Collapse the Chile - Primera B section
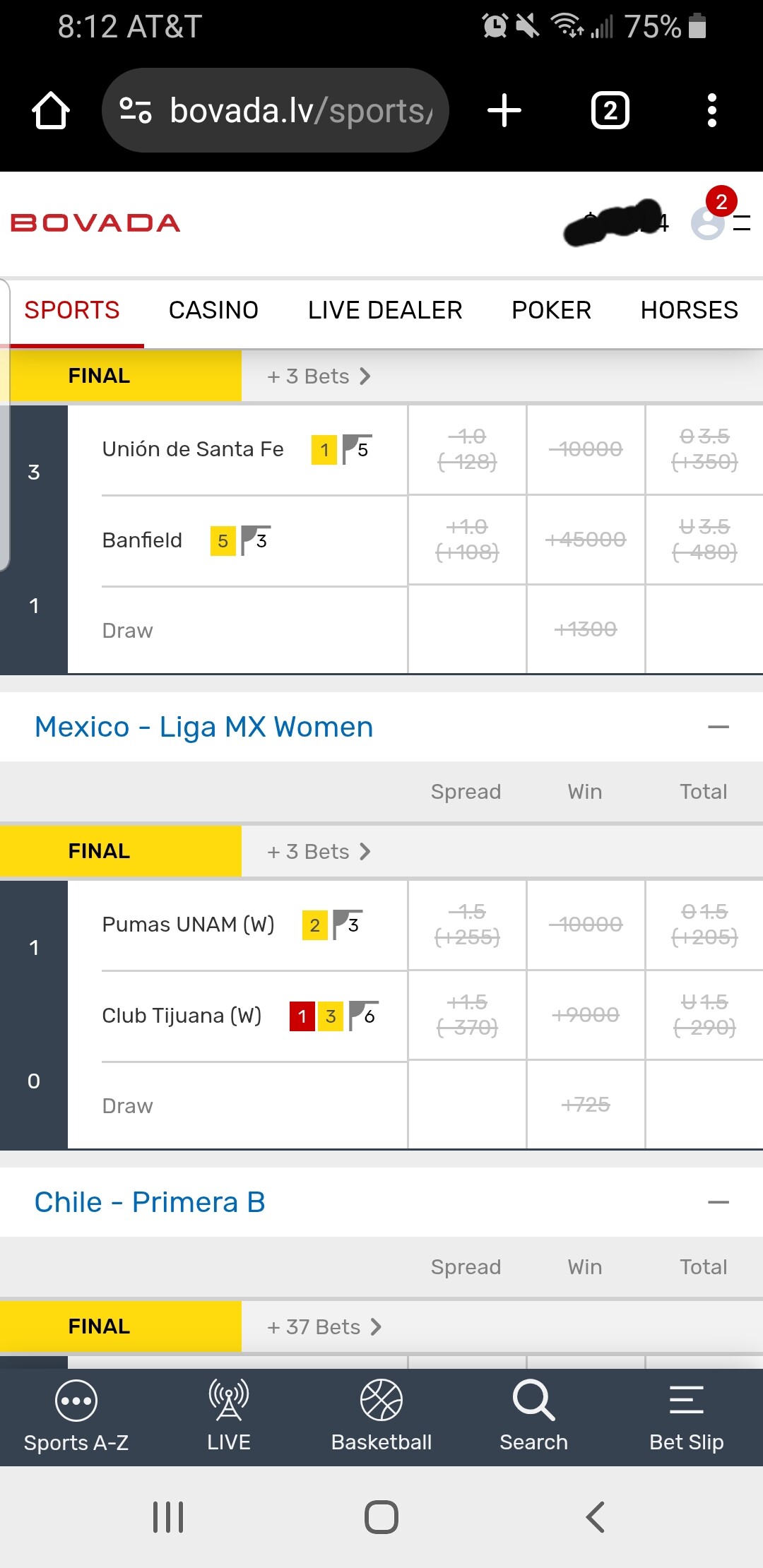This screenshot has width=763, height=1568. 718,1202
